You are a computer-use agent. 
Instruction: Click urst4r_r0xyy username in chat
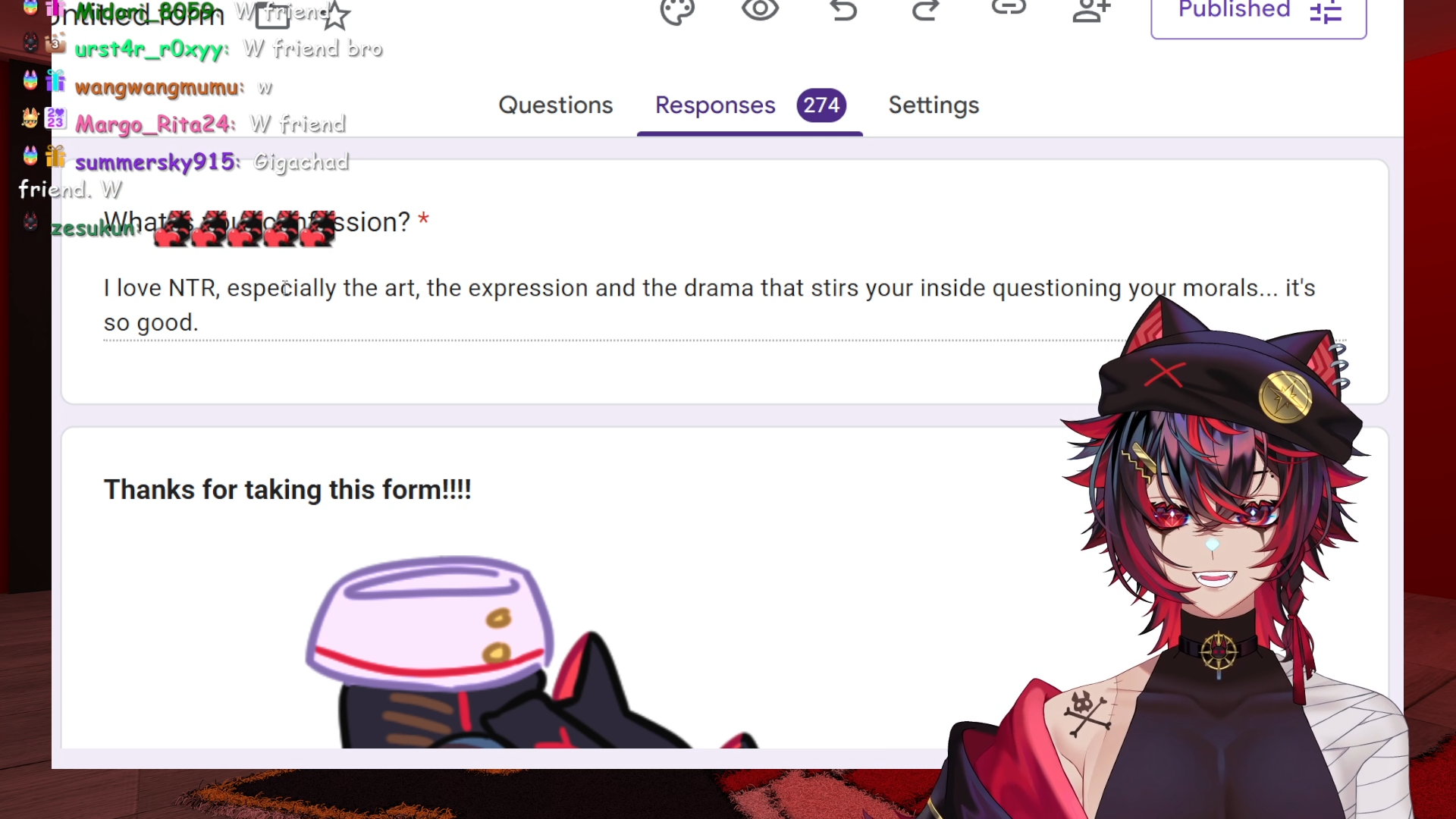pos(150,49)
